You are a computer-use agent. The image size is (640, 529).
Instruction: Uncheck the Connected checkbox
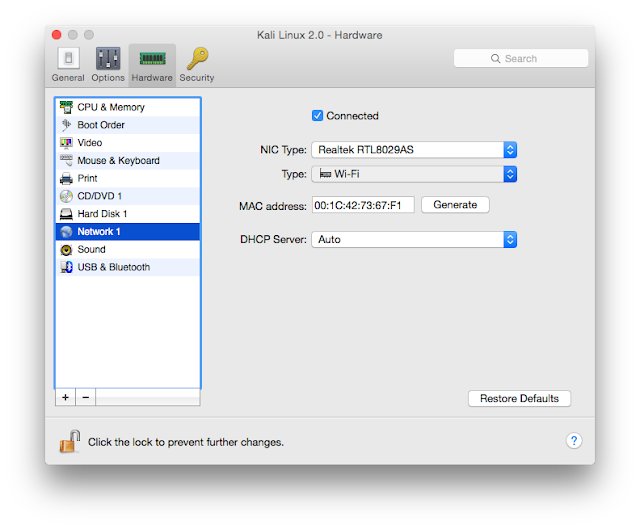317,116
